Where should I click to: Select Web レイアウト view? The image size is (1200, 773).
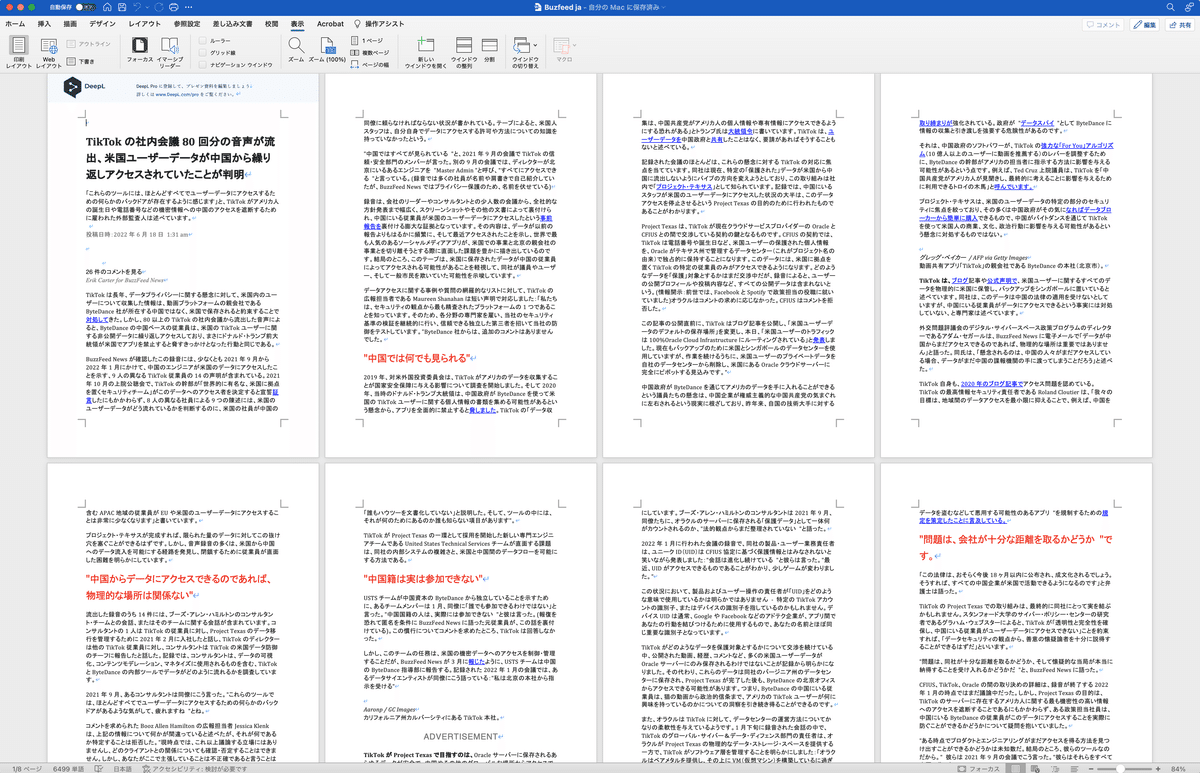click(x=48, y=52)
